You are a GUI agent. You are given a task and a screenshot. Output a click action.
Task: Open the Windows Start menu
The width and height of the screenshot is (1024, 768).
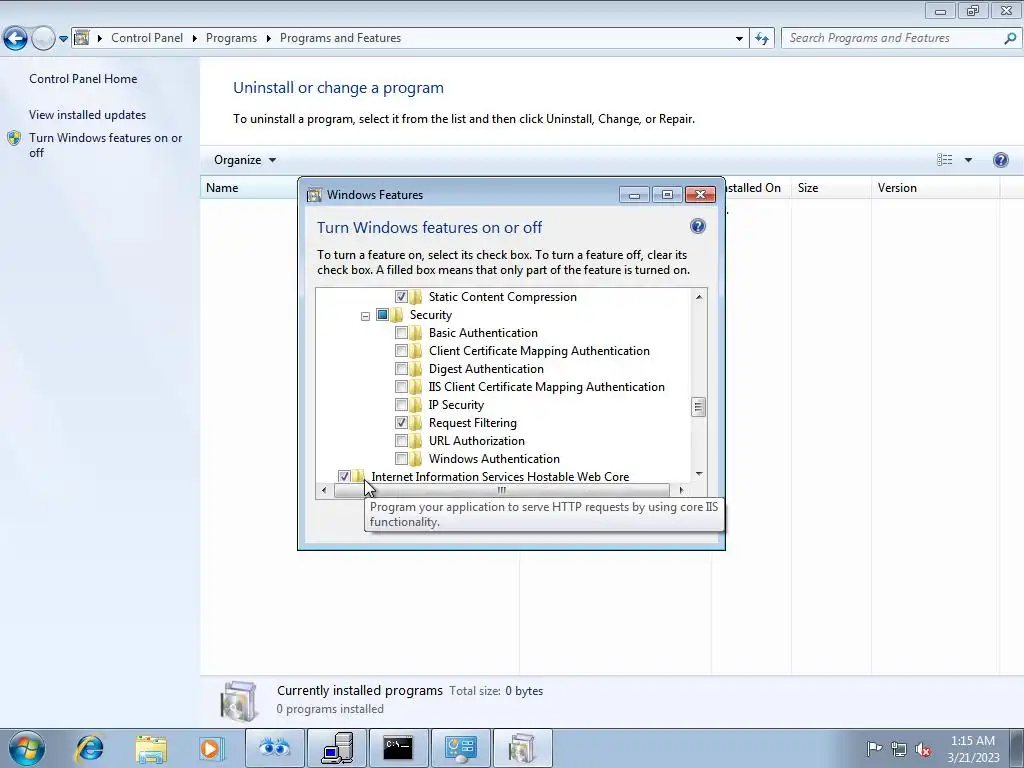coord(26,748)
